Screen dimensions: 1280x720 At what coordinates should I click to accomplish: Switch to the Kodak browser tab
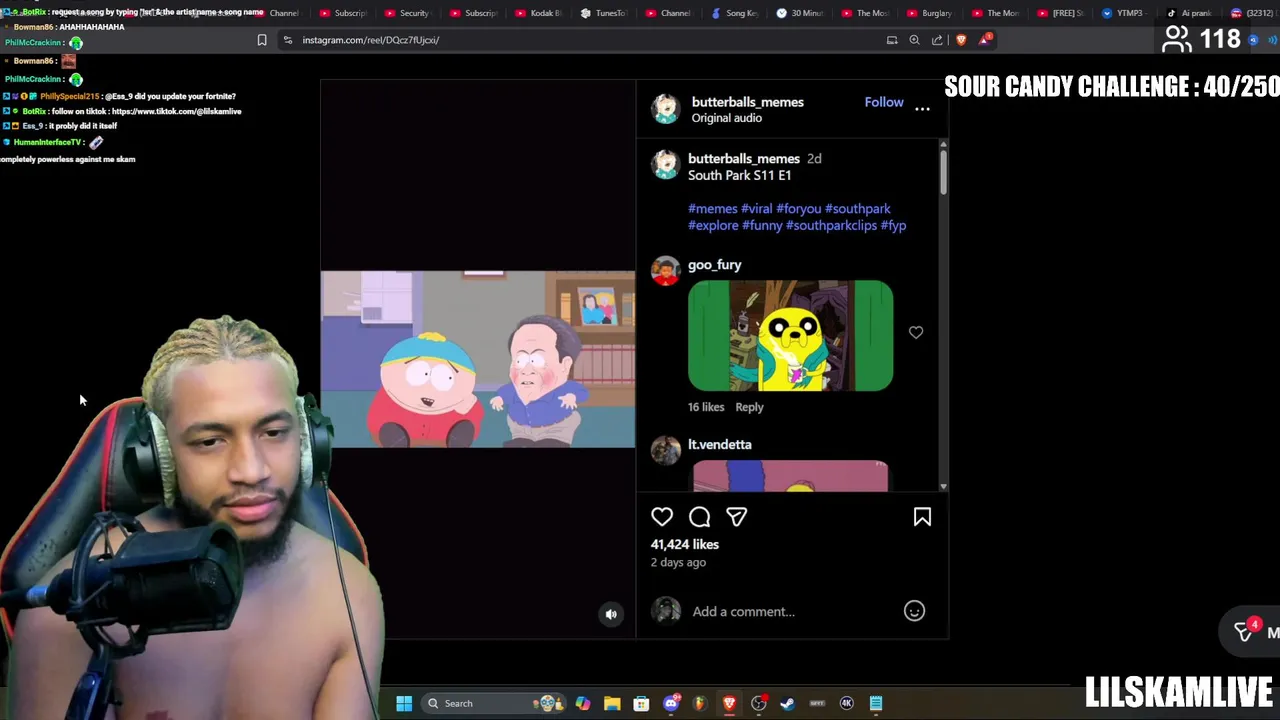point(538,13)
